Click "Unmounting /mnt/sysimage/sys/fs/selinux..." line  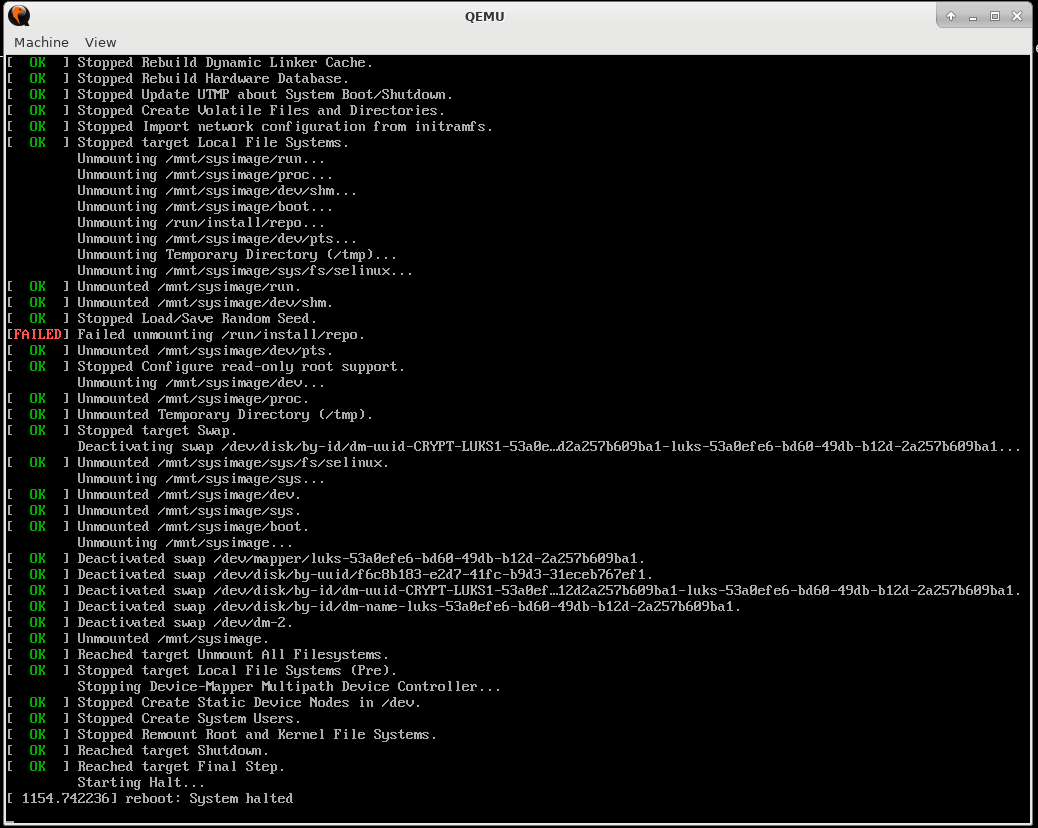pyautogui.click(x=244, y=271)
